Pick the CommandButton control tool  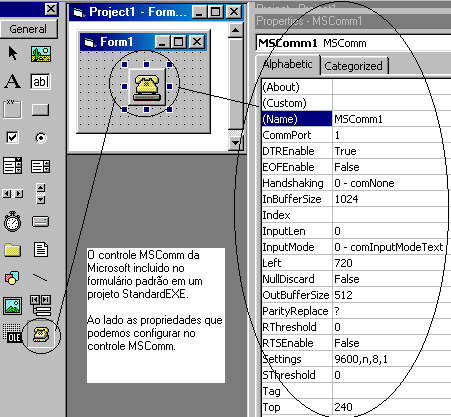(x=40, y=110)
